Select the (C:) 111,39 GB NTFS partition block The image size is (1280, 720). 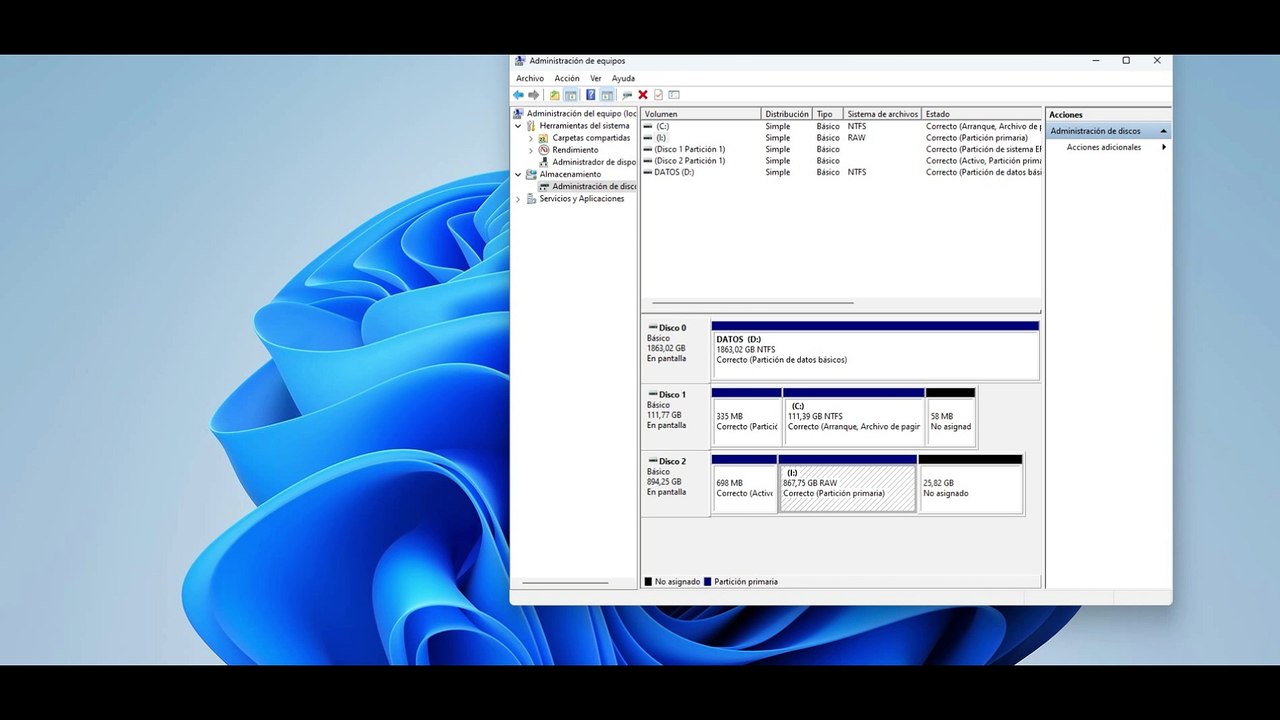pyautogui.click(x=854, y=417)
